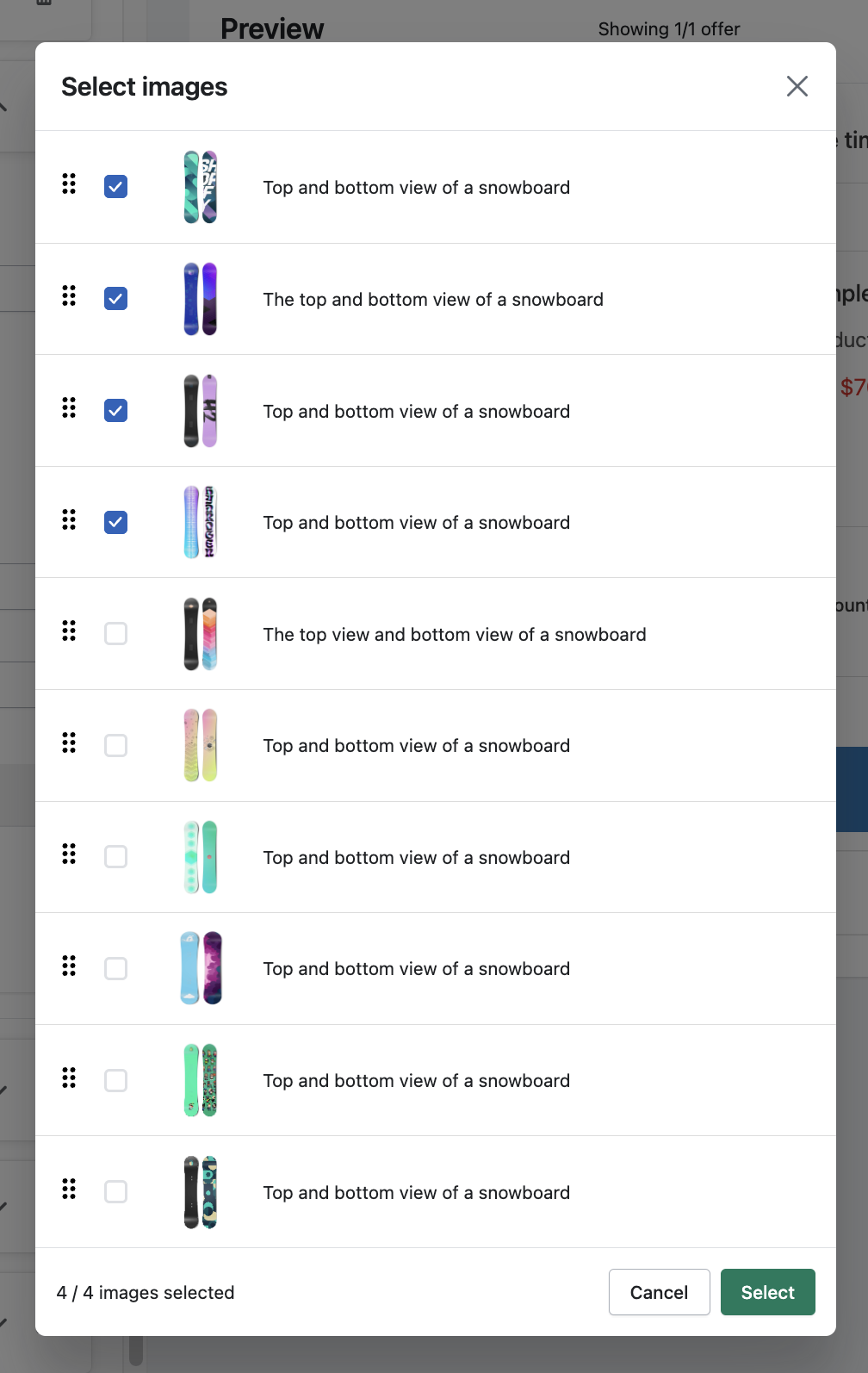Click the teal geometric snowboard thumbnail
The height and width of the screenshot is (1373, 868).
[201, 187]
